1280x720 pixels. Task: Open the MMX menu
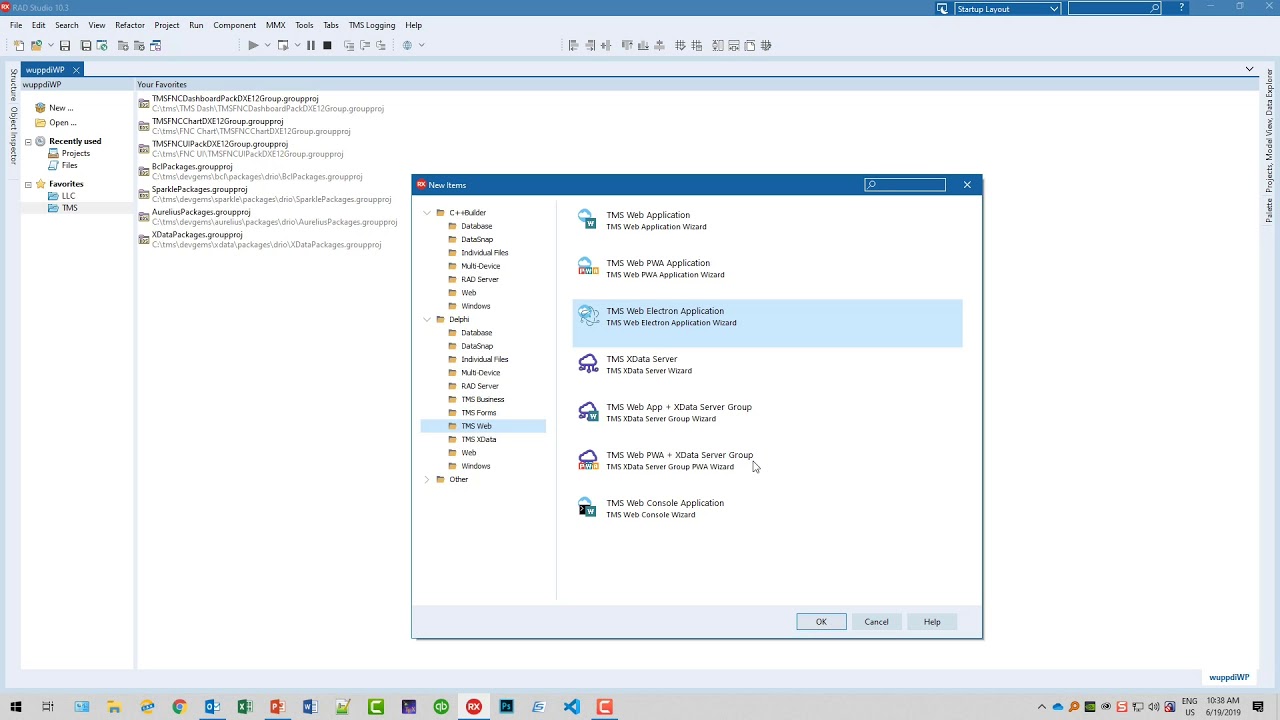[275, 25]
